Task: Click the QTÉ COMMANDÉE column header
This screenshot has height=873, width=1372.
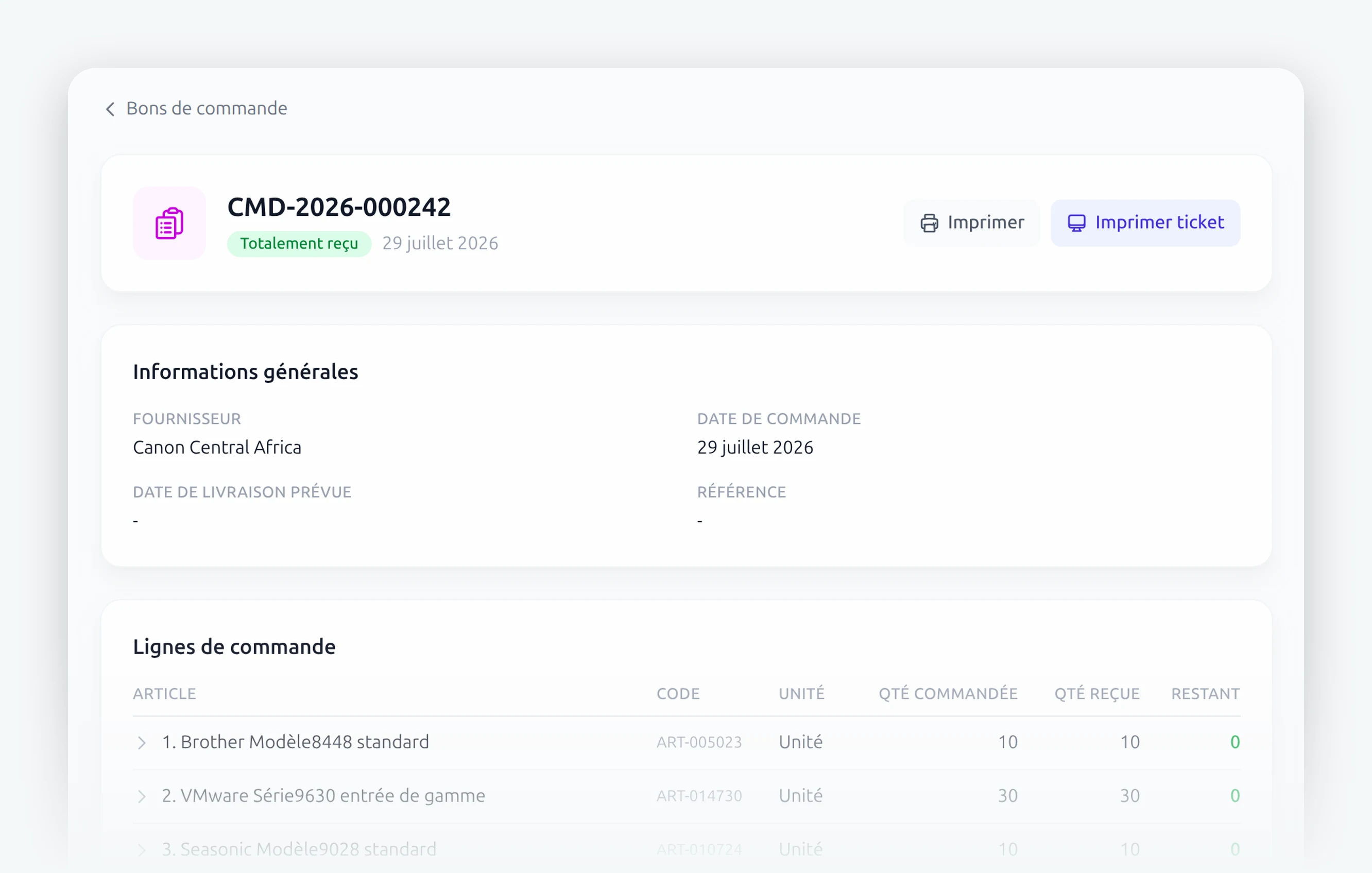Action: point(948,693)
